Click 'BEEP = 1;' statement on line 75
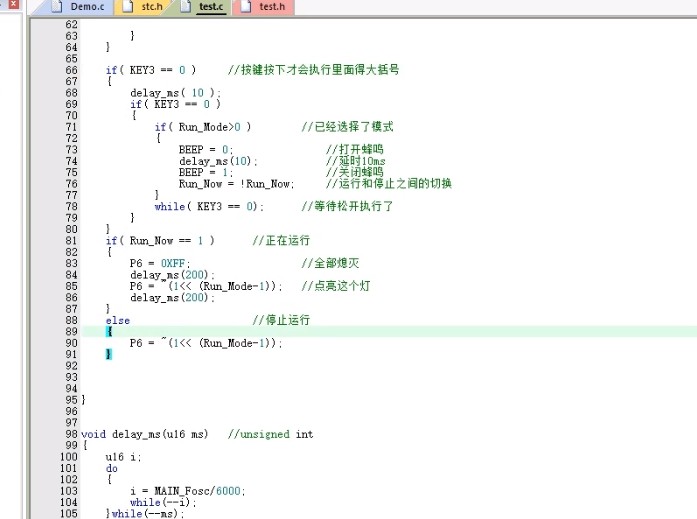The height and width of the screenshot is (519, 697). coord(206,172)
